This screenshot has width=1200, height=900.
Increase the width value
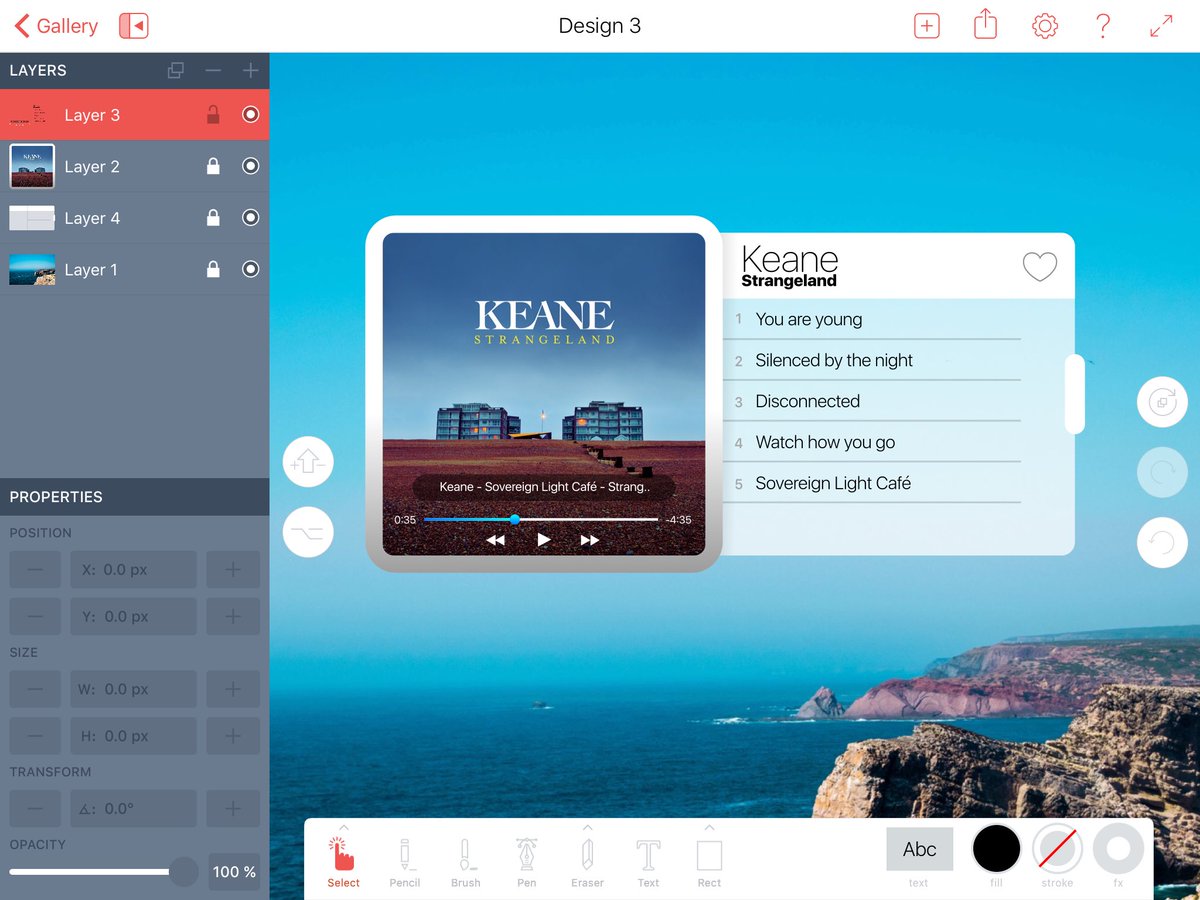233,689
